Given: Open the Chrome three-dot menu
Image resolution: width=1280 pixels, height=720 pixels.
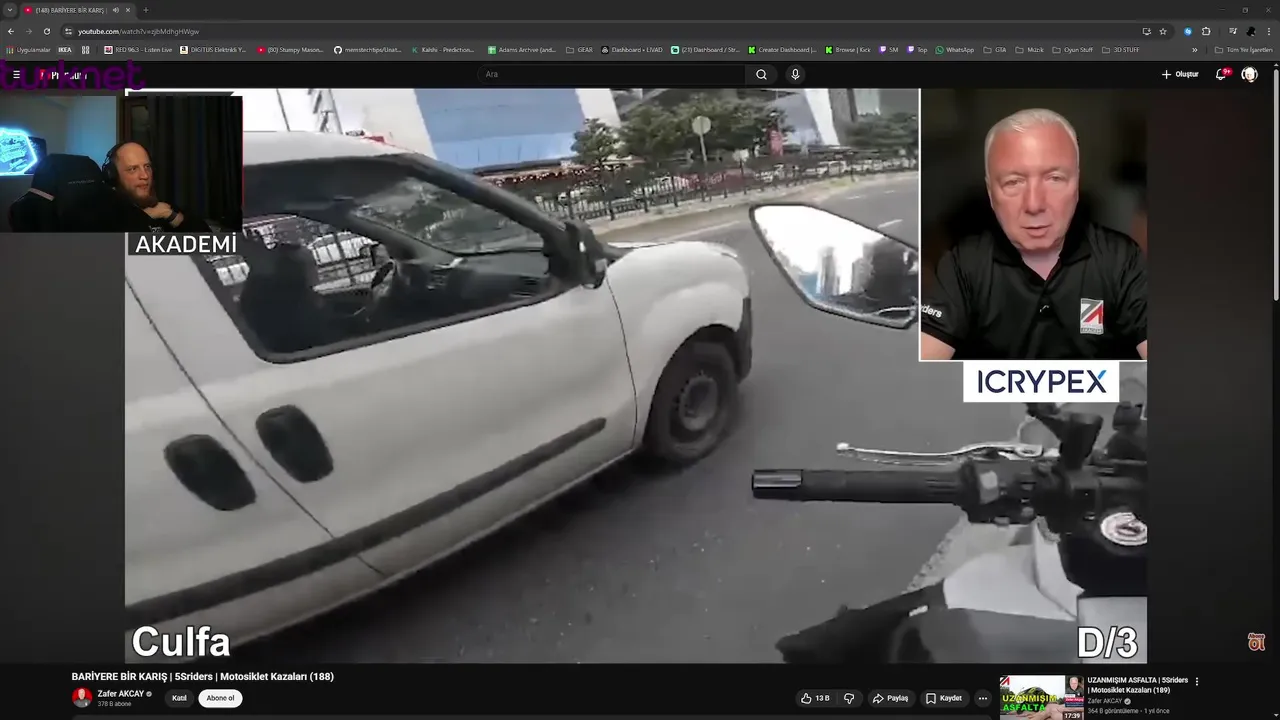Looking at the screenshot, I should click(x=1269, y=31).
